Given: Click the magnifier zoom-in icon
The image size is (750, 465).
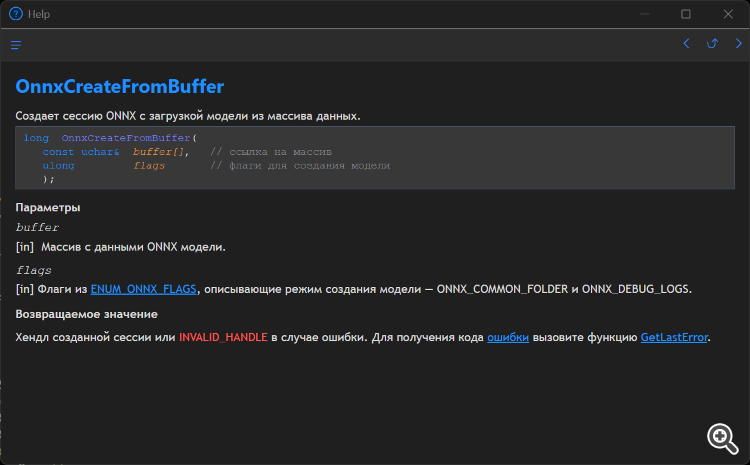Looking at the screenshot, I should tap(722, 436).
